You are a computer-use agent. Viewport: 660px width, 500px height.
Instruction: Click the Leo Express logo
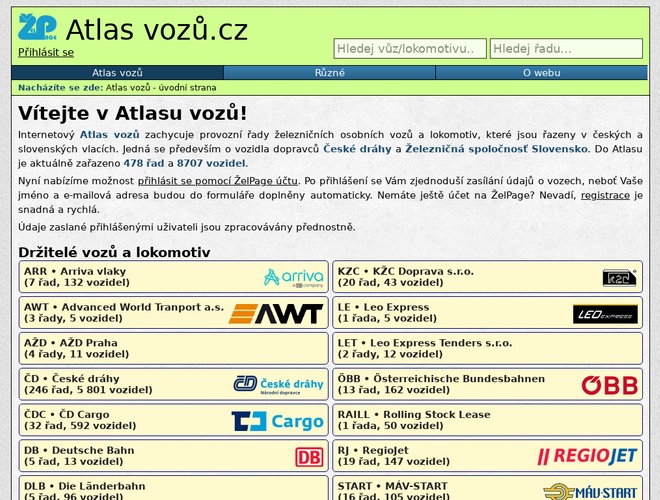click(604, 314)
